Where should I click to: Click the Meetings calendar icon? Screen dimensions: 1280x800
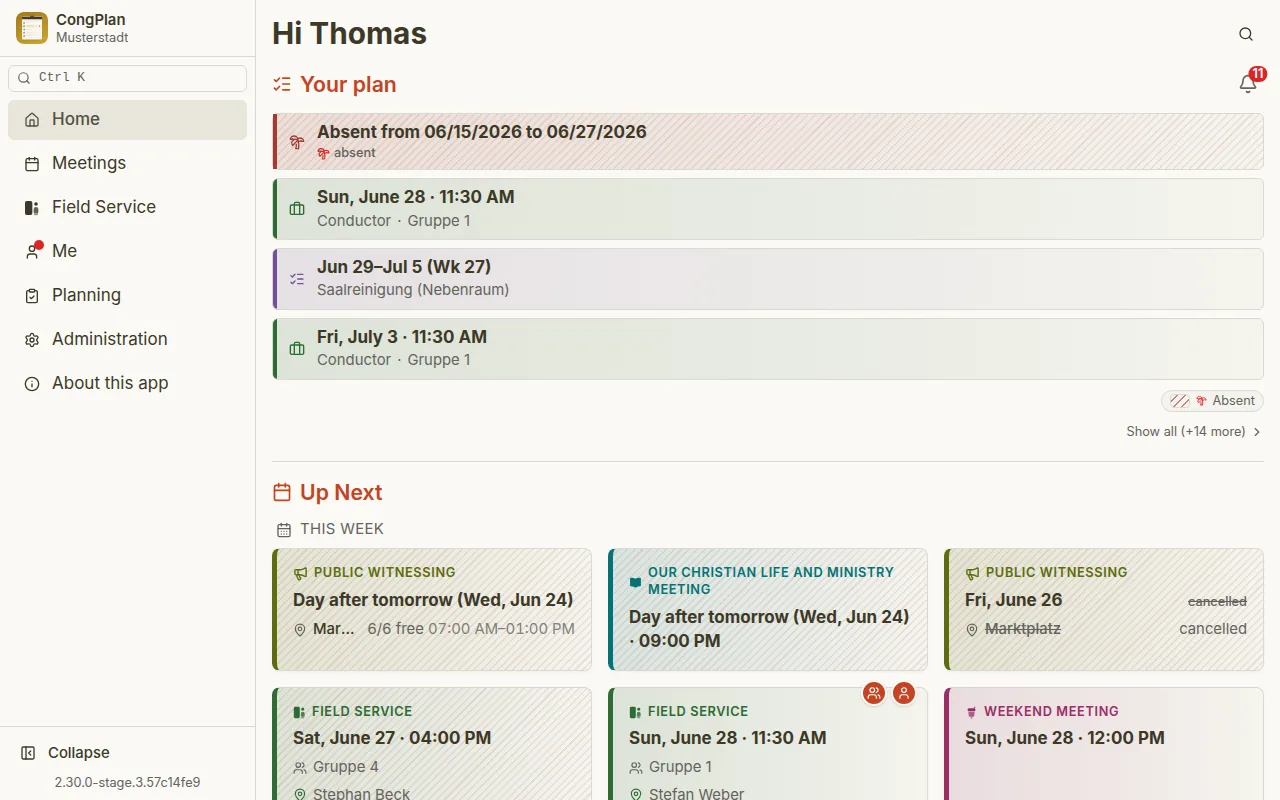(32, 164)
